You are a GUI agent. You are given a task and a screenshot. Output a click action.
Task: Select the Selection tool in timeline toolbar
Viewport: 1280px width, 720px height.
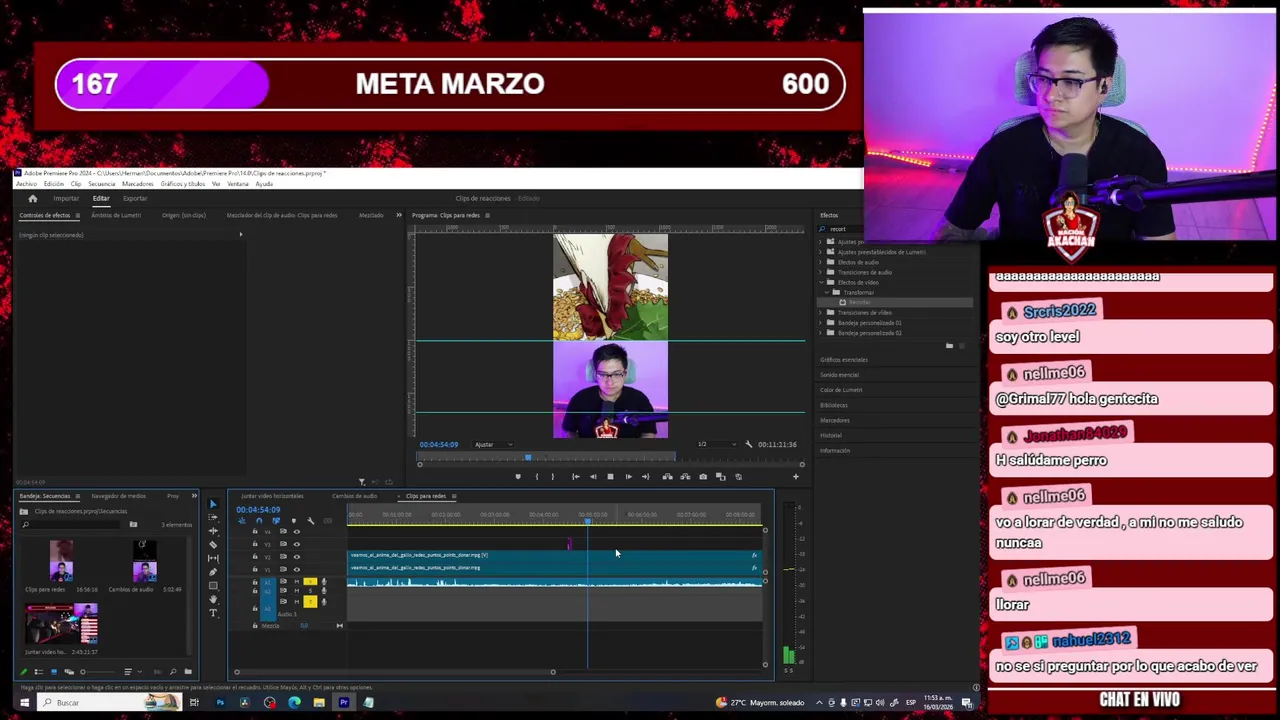[213, 504]
